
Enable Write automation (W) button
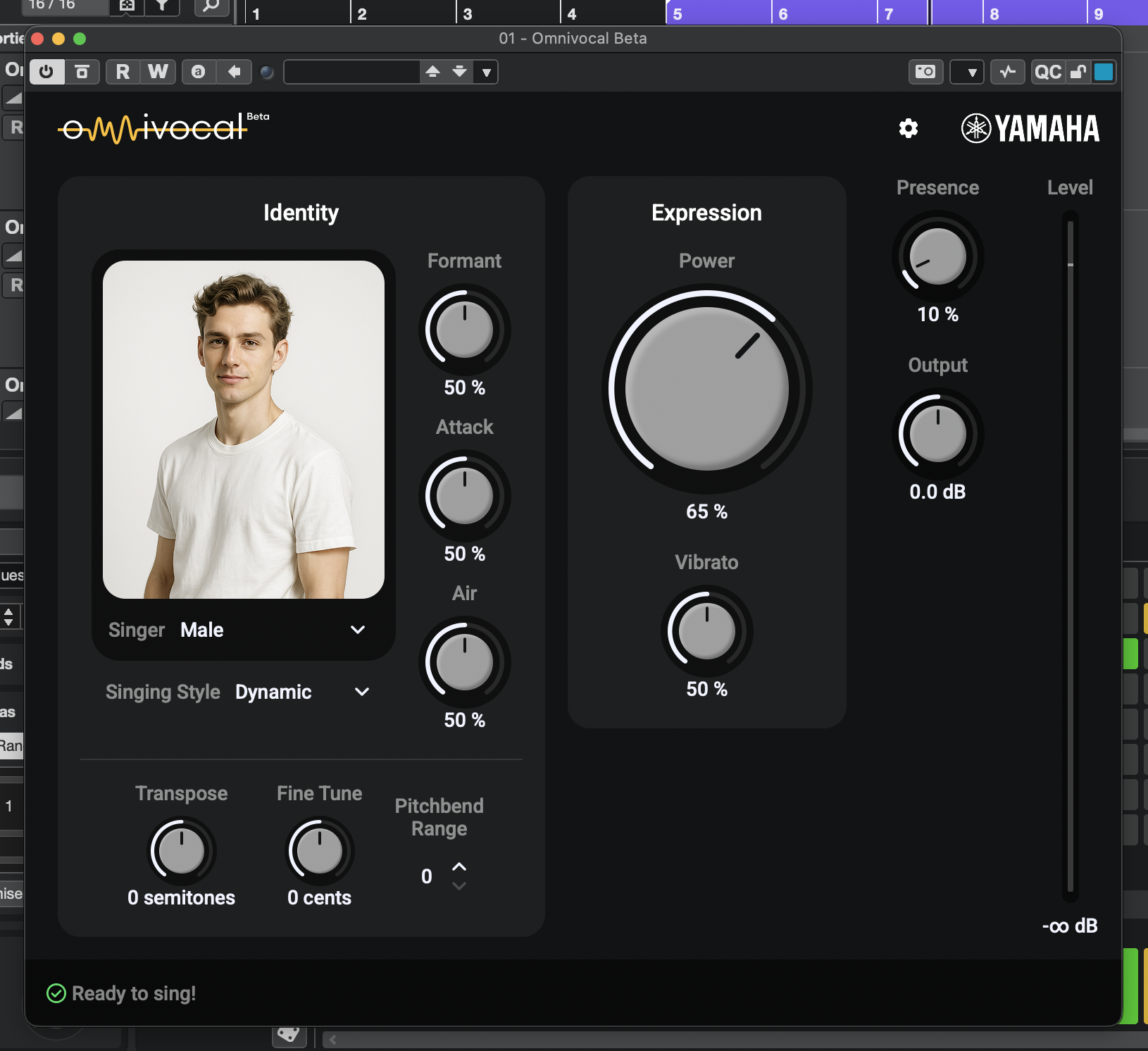click(x=158, y=72)
